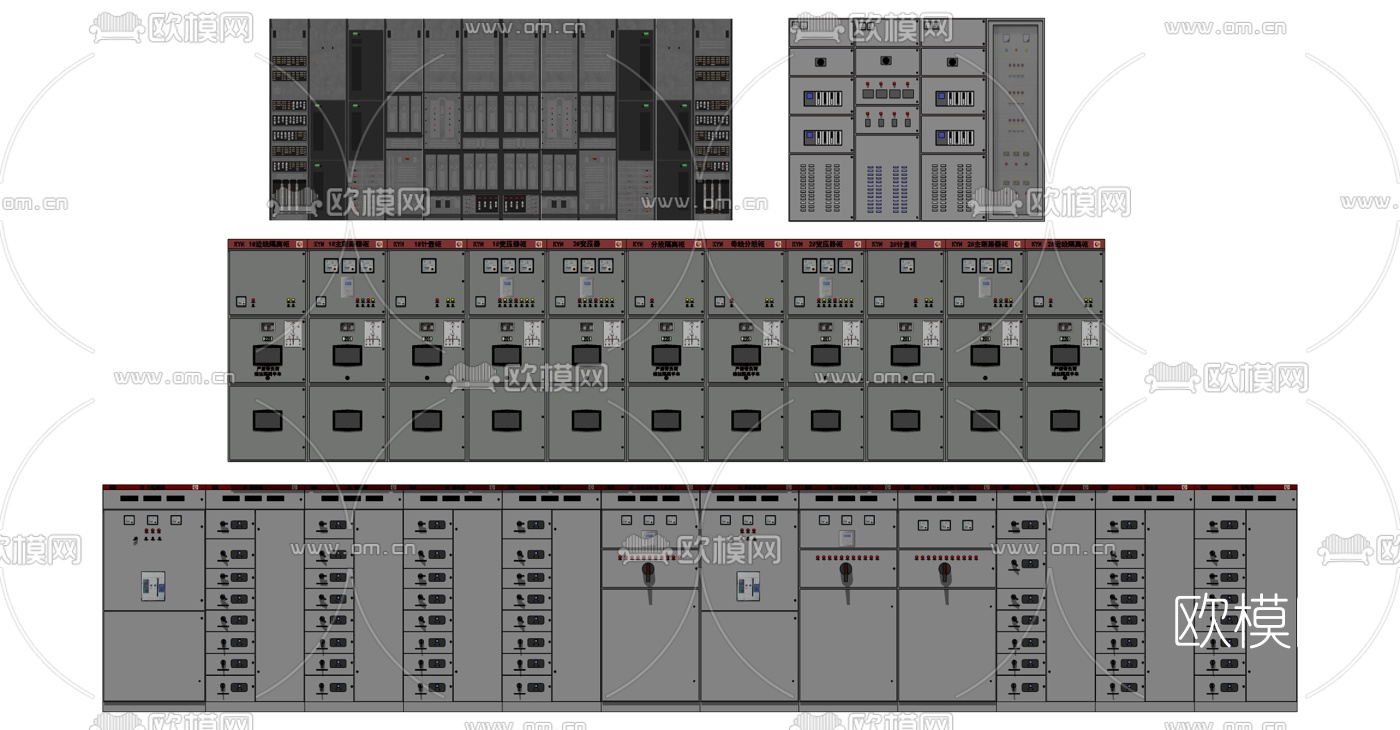The height and width of the screenshot is (730, 1400).
Task: Click the breaker in the leftmost low-voltage cabinet
Action: [152, 586]
